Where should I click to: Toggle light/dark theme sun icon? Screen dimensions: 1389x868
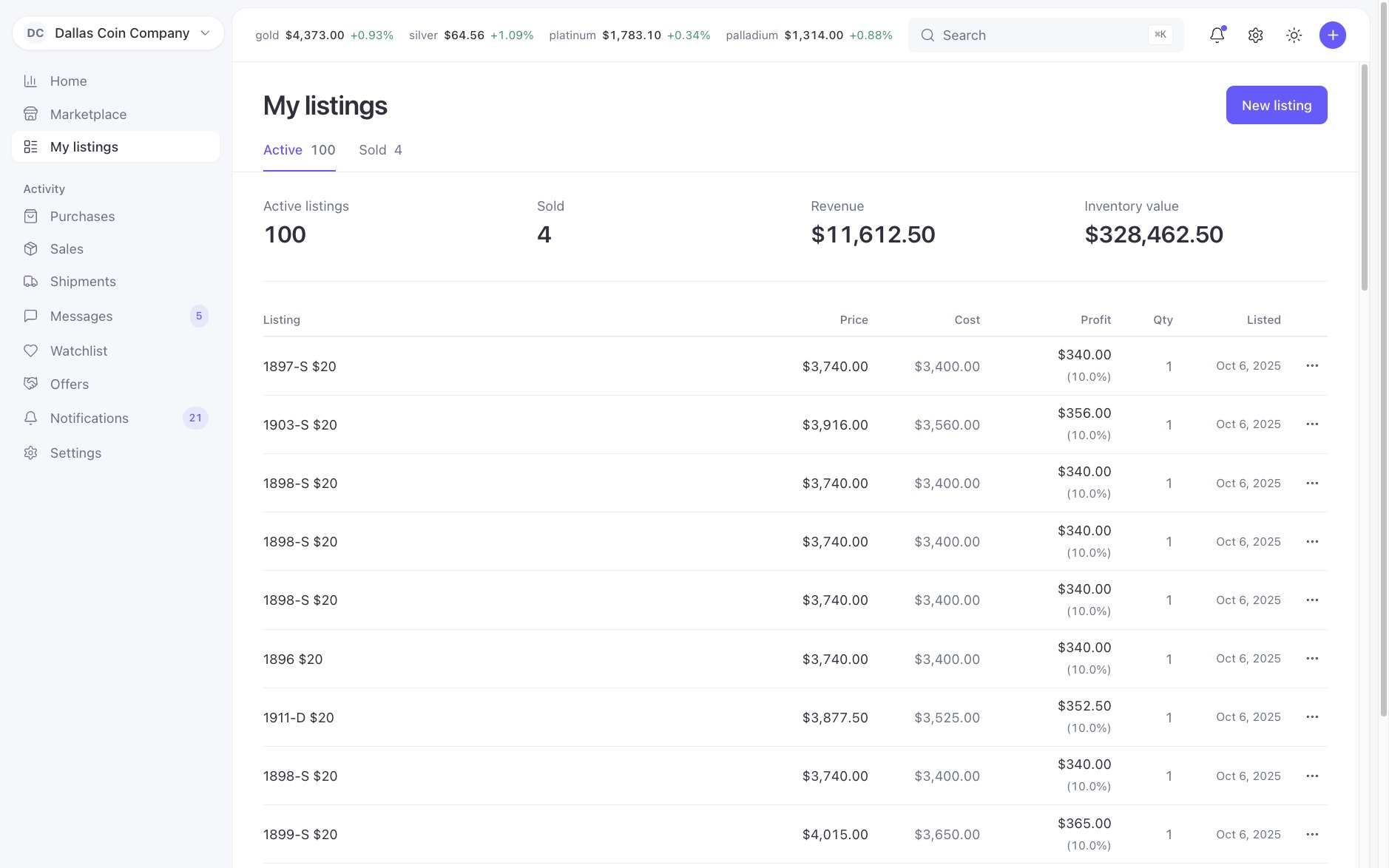[1294, 35]
